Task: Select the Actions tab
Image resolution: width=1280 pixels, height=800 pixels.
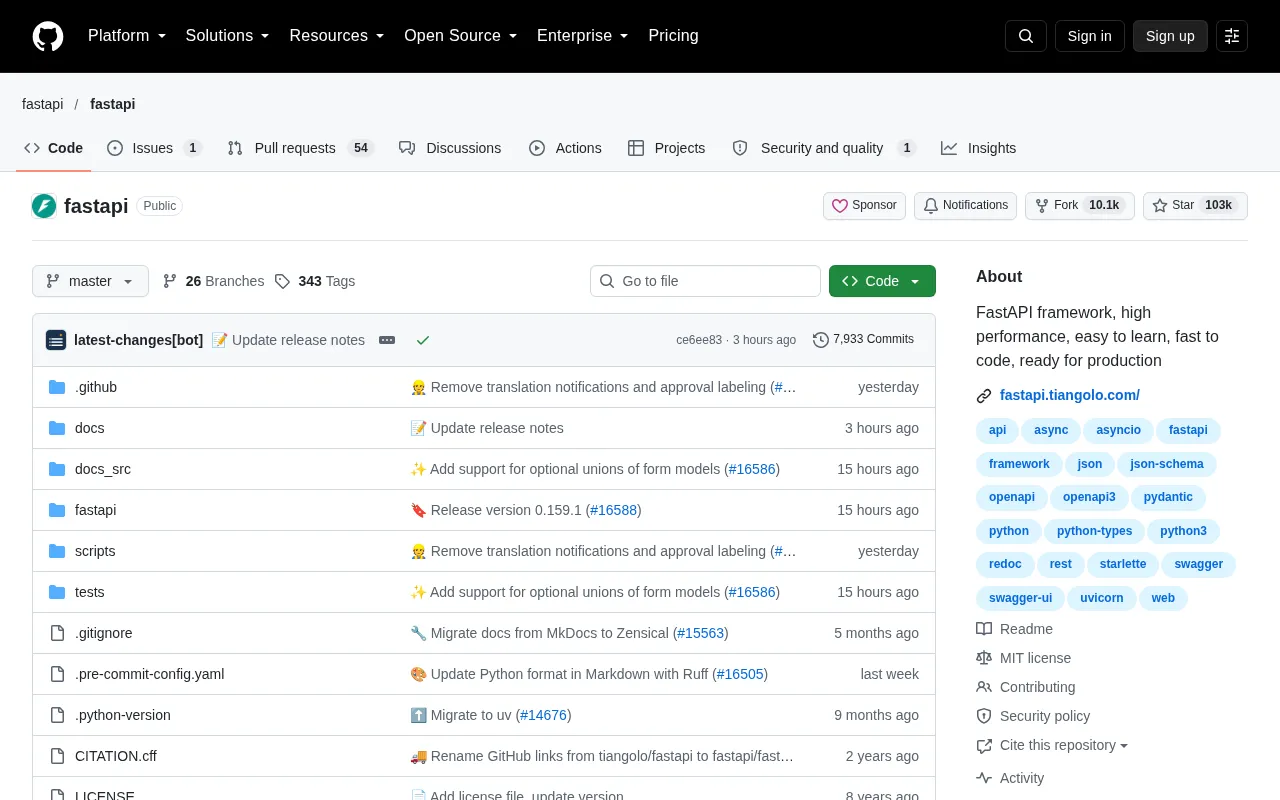Action: click(565, 148)
